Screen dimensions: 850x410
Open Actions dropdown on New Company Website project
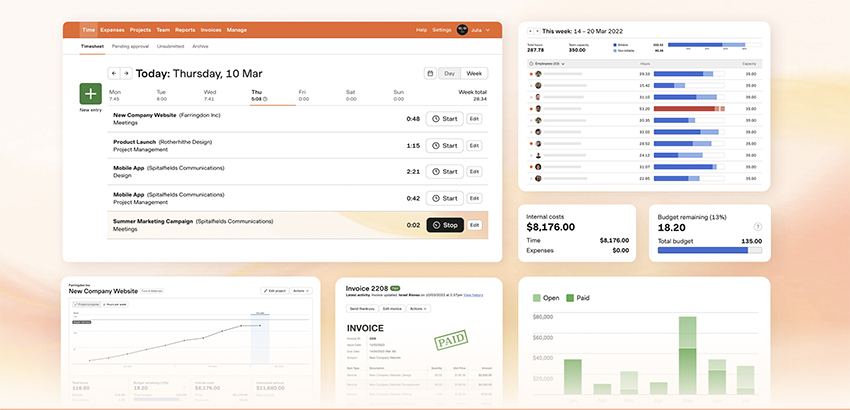[x=301, y=291]
